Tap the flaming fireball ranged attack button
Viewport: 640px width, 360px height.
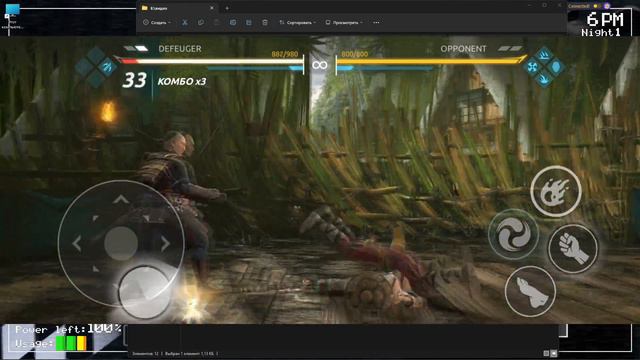point(556,191)
